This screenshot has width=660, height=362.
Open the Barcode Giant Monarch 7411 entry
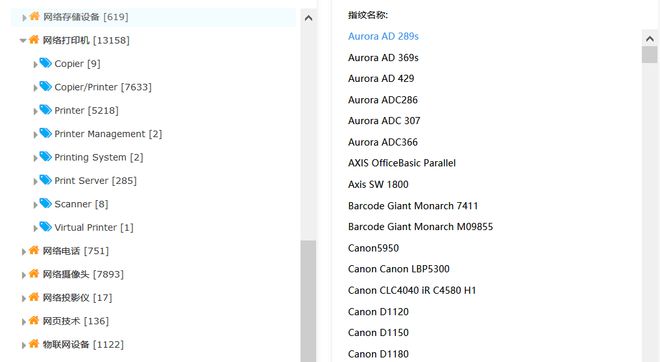[413, 206]
